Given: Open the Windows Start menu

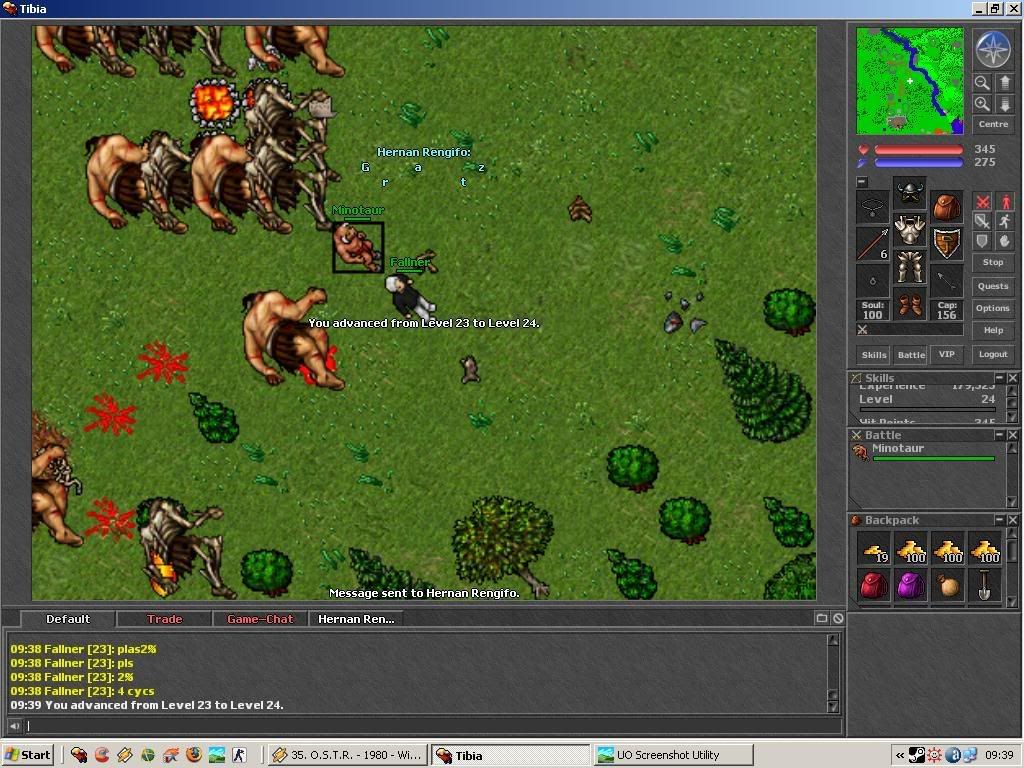Looking at the screenshot, I should (27, 755).
